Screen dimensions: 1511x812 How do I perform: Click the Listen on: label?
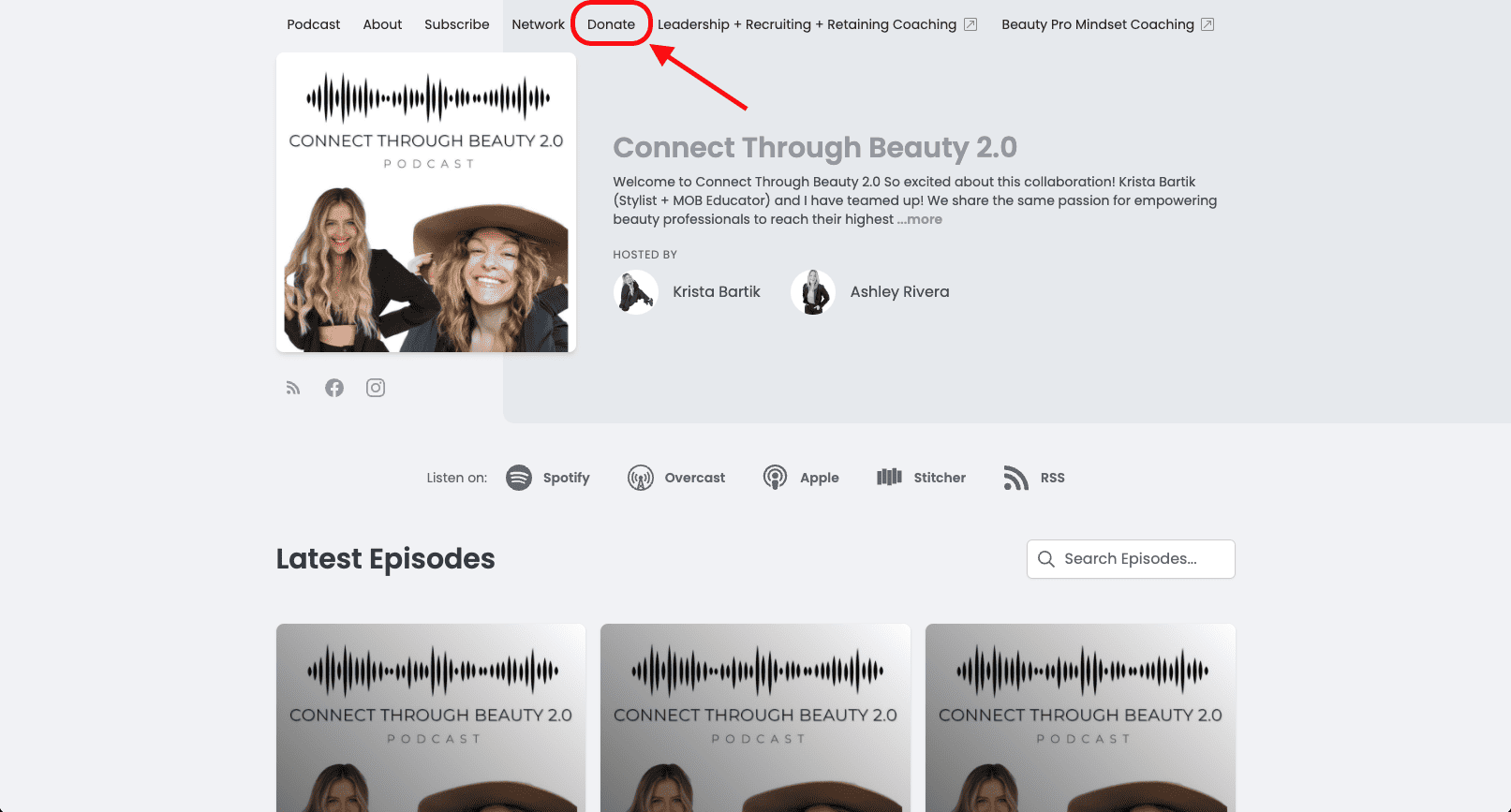tap(457, 478)
